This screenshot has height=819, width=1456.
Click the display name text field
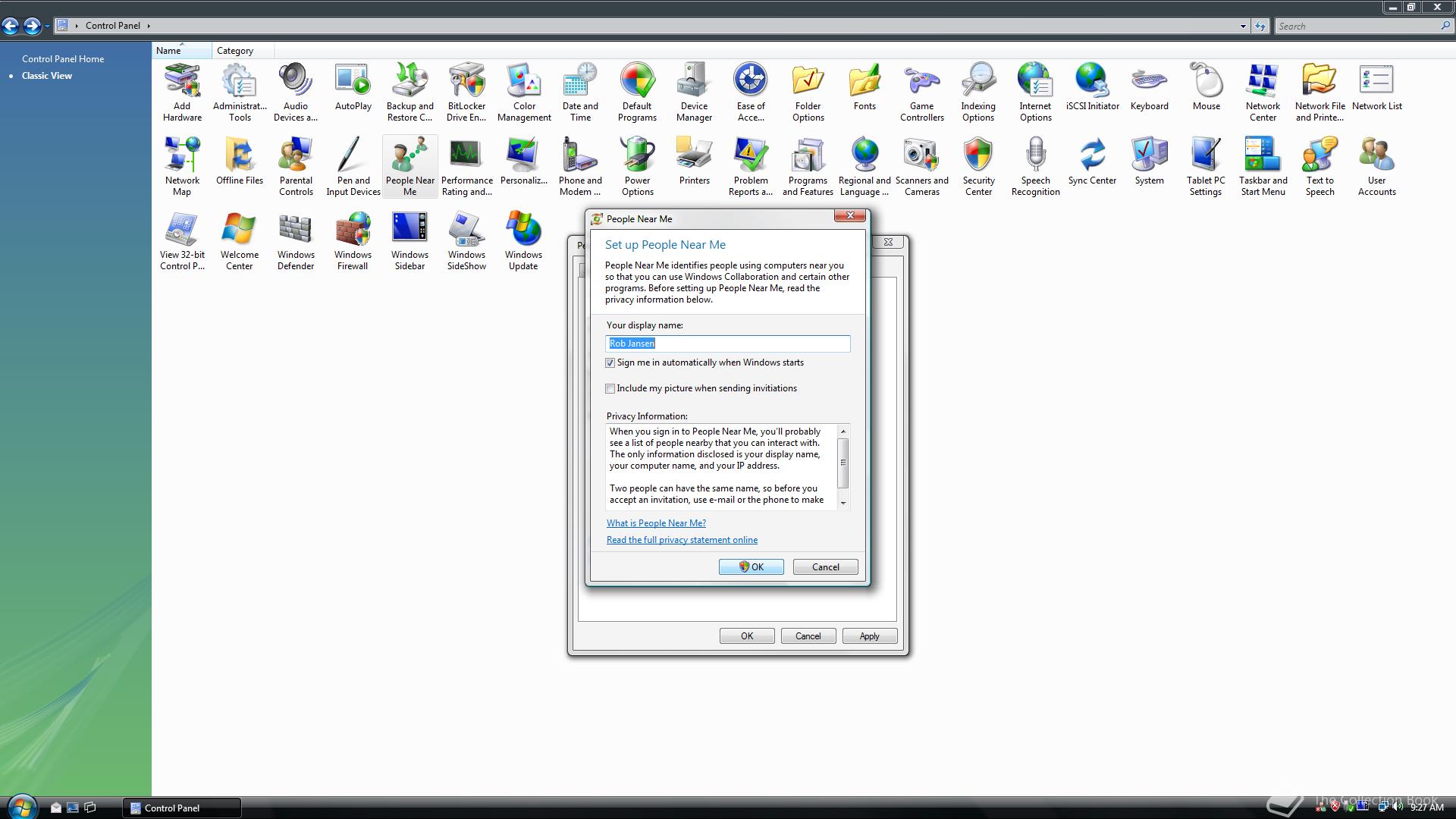pyautogui.click(x=728, y=344)
